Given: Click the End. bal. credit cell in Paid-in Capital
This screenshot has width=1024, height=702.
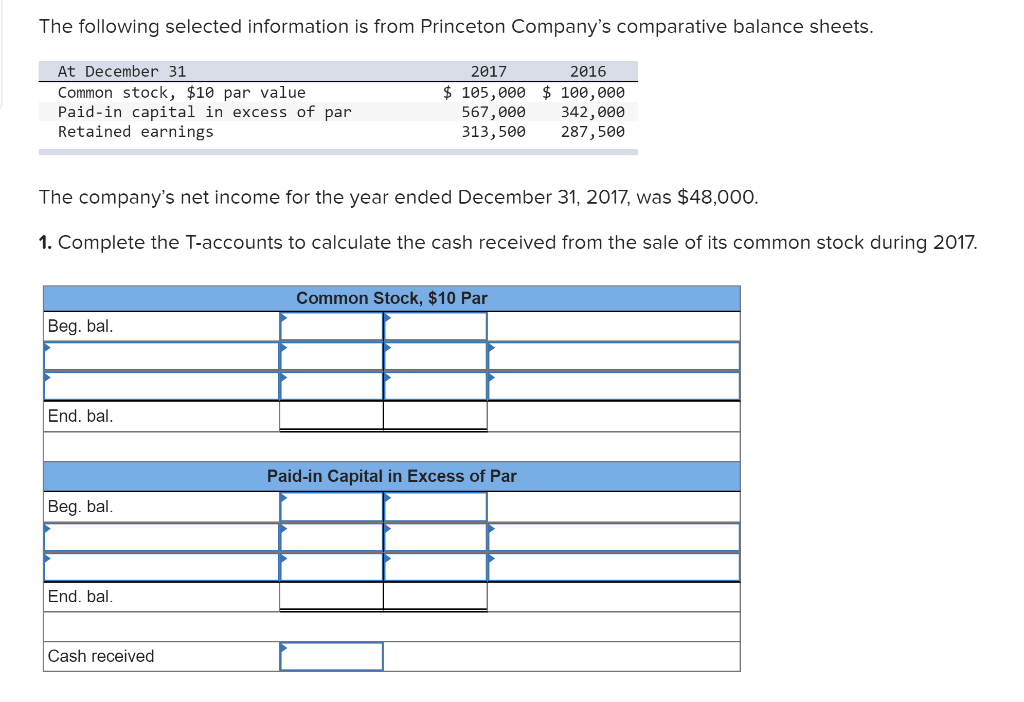Looking at the screenshot, I should [435, 596].
